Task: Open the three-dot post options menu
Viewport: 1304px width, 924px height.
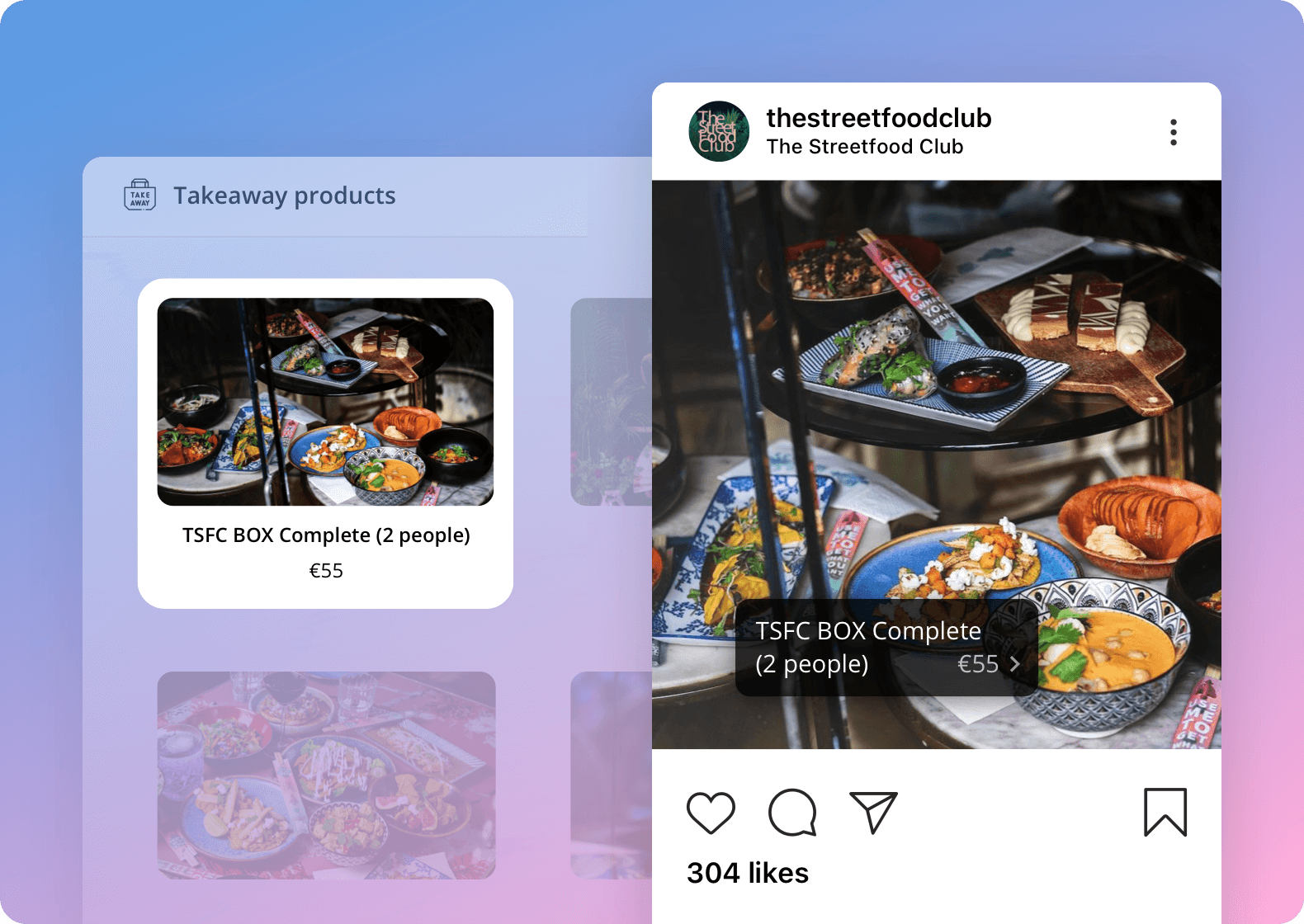Action: coord(1174,132)
